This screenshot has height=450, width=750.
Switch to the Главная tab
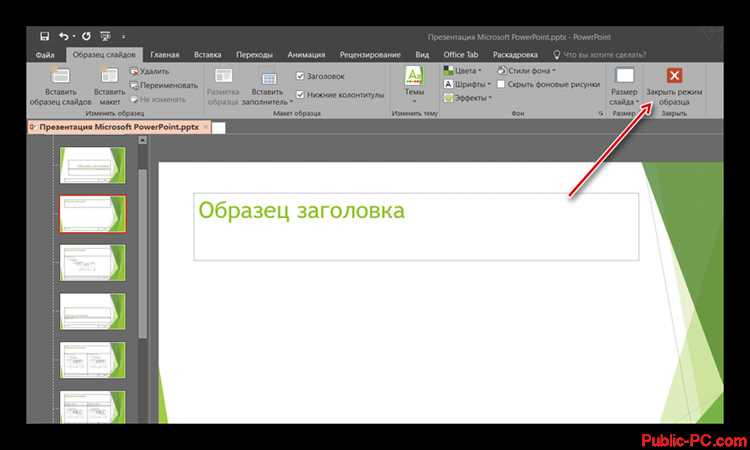tap(165, 55)
